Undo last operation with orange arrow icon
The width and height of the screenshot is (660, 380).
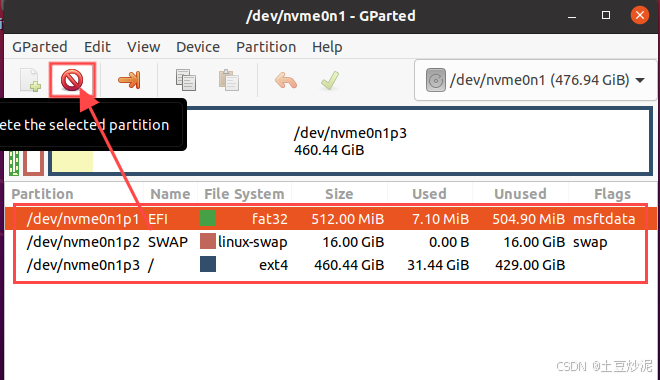[x=286, y=80]
